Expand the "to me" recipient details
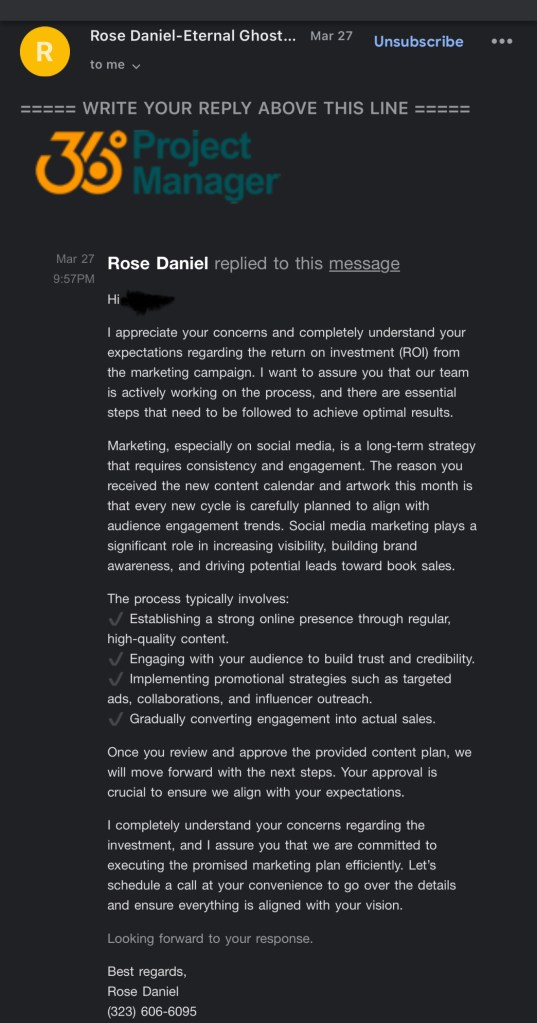 [115, 65]
